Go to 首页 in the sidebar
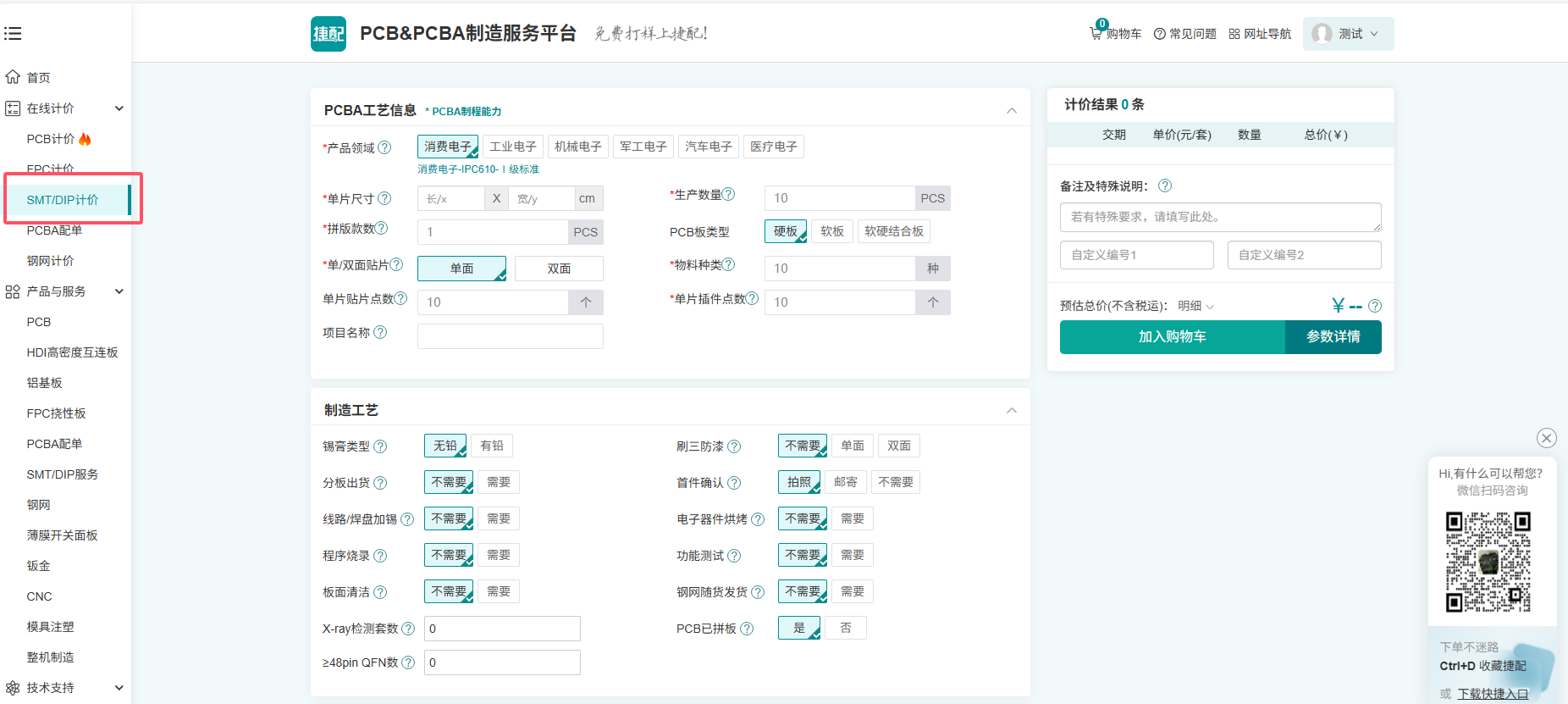Viewport: 1568px width, 704px height. pos(38,77)
